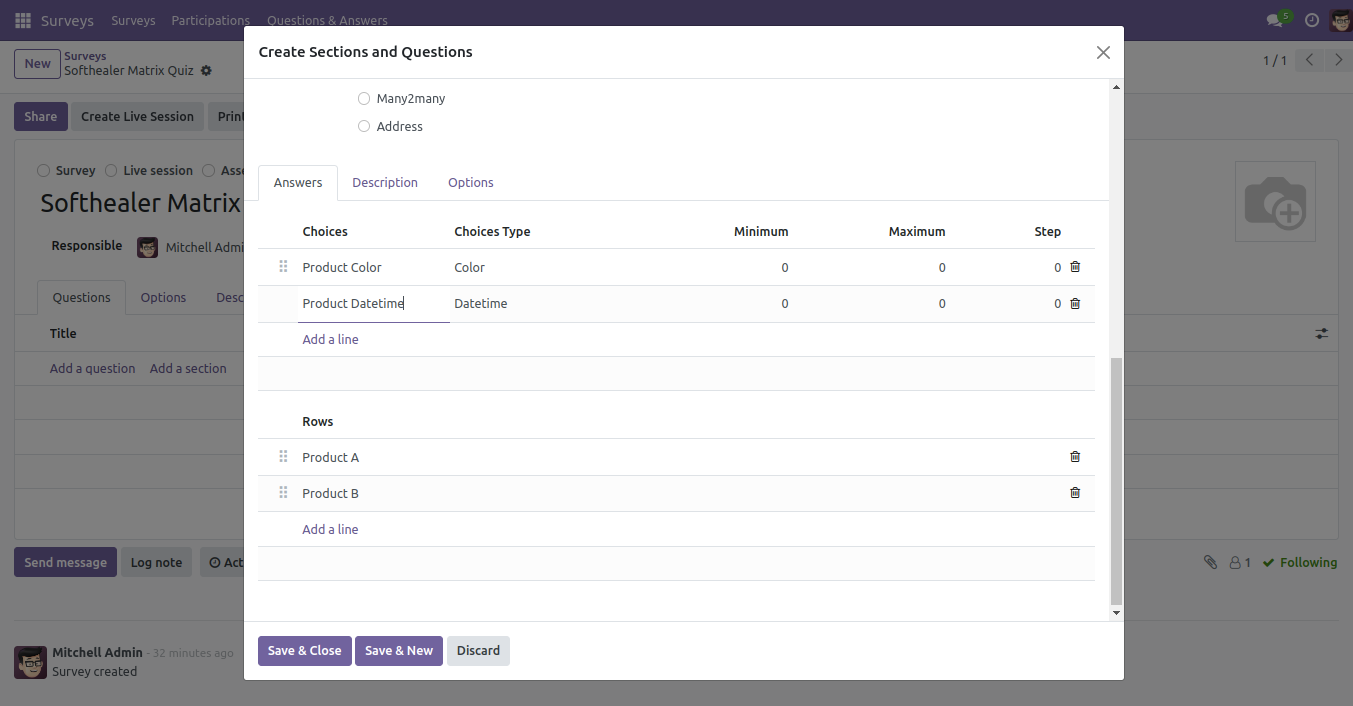1353x706 pixels.
Task: Click the Share button
Action: pos(41,117)
